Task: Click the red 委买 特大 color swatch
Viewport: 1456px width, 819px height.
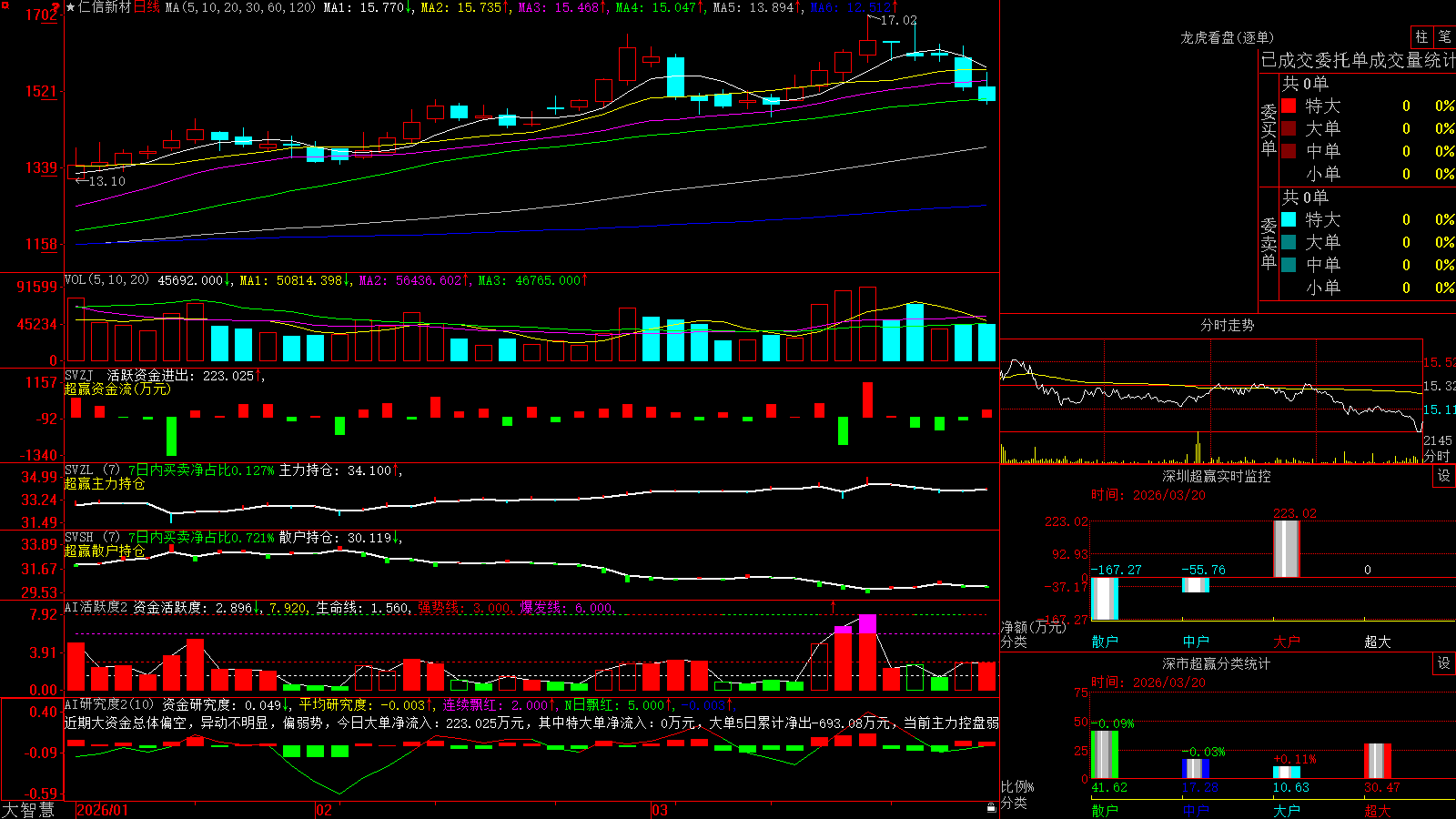Action: 1289,106
